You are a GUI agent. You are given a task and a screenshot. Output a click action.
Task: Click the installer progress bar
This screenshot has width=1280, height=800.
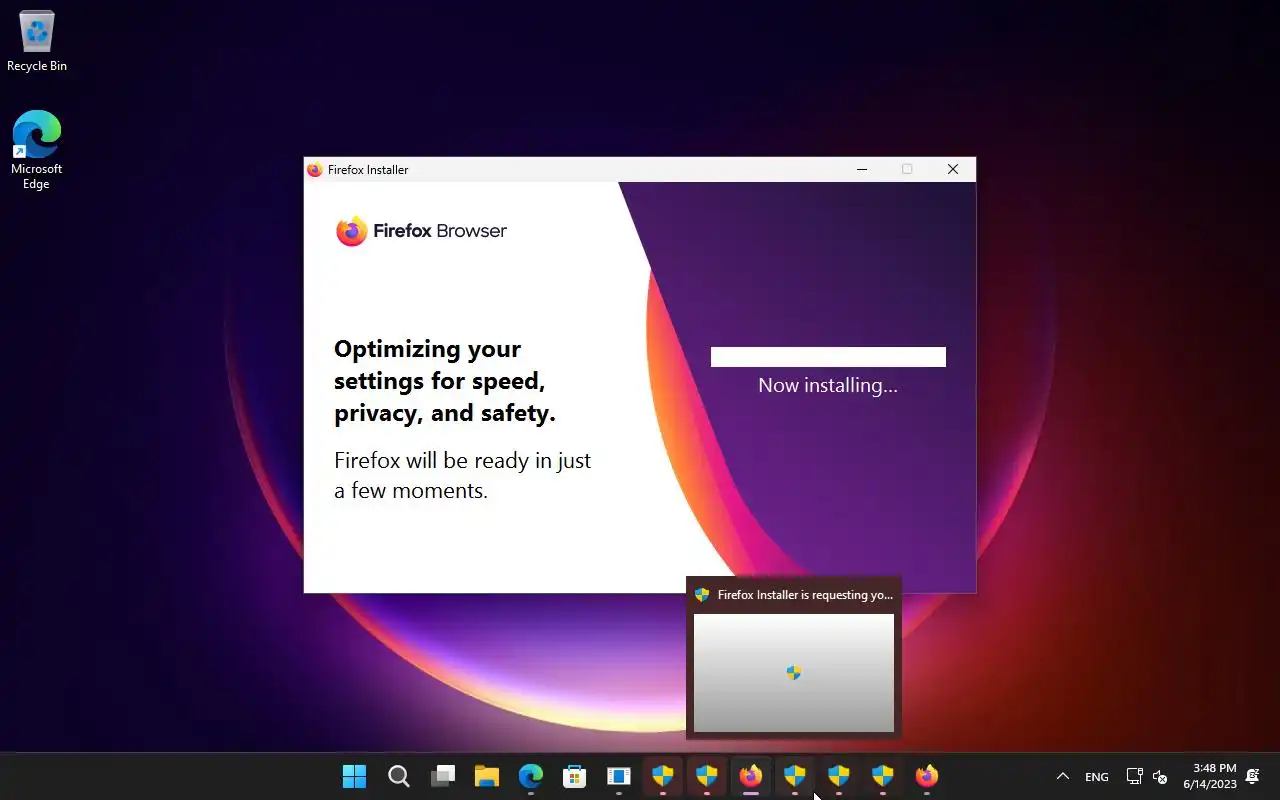pos(828,357)
